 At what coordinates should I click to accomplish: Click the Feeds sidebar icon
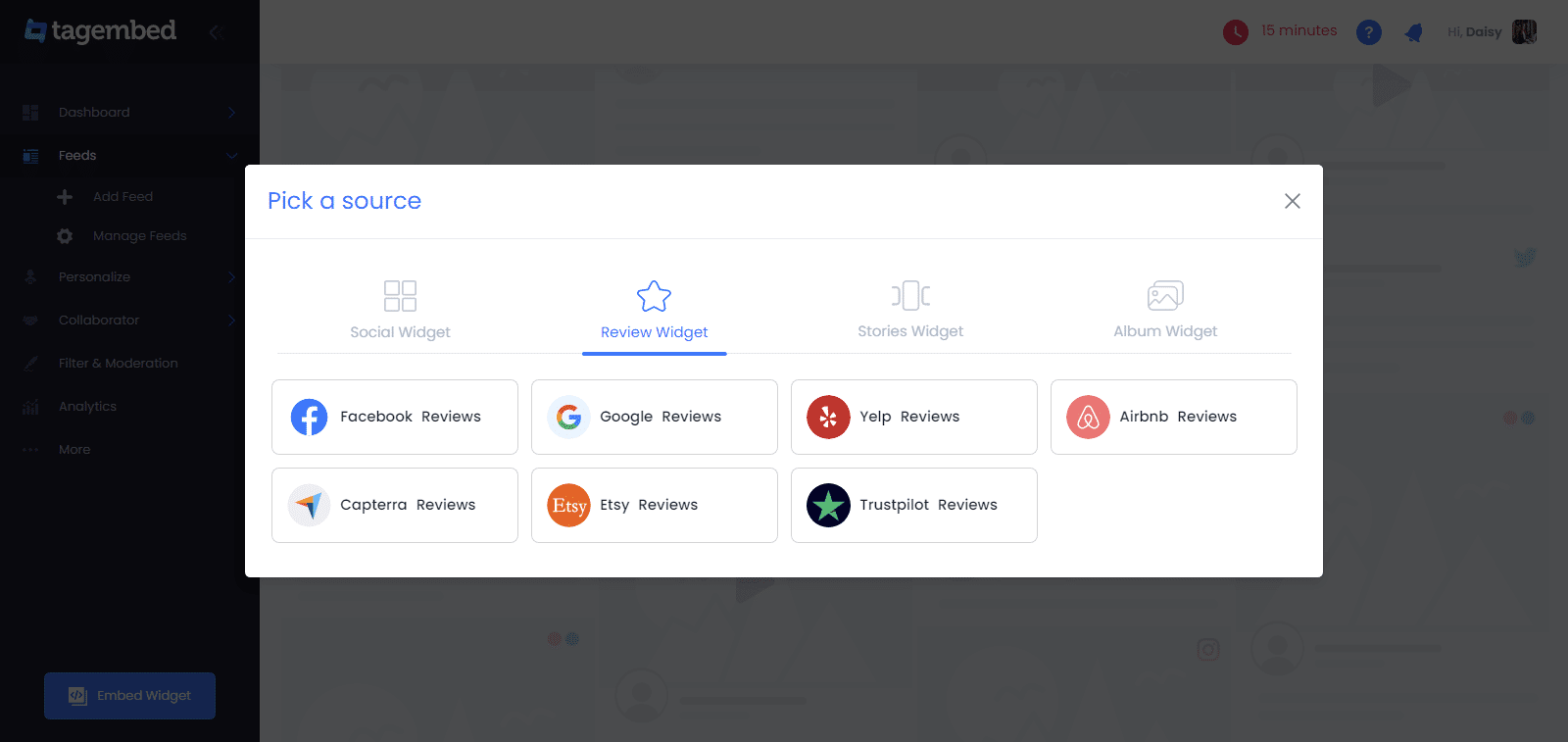click(30, 156)
